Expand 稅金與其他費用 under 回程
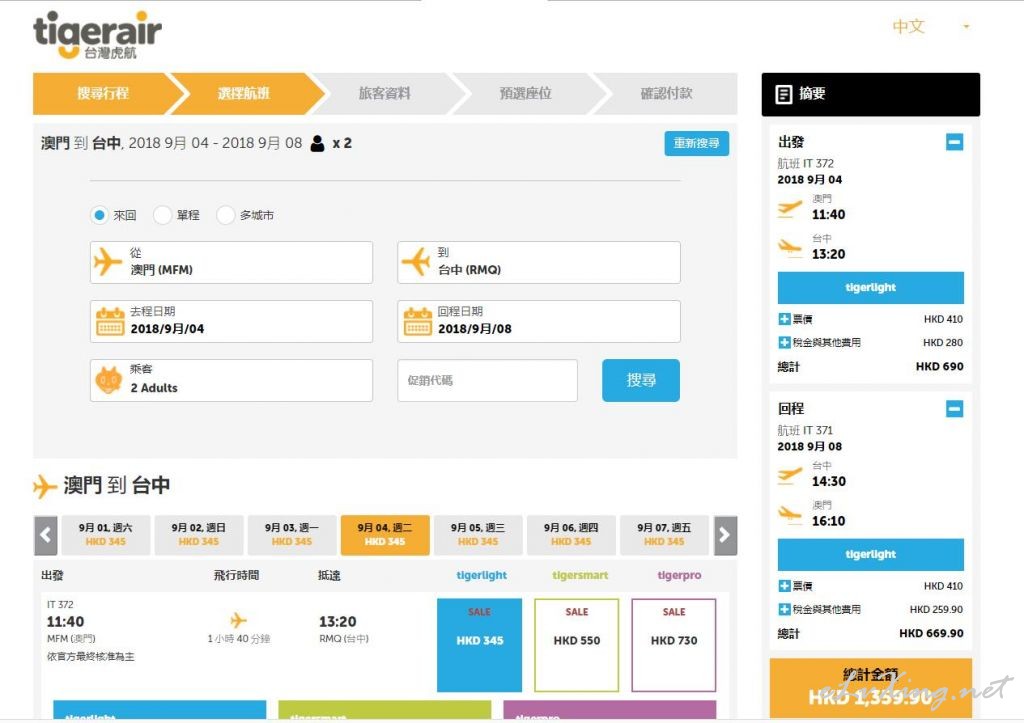 (x=784, y=609)
